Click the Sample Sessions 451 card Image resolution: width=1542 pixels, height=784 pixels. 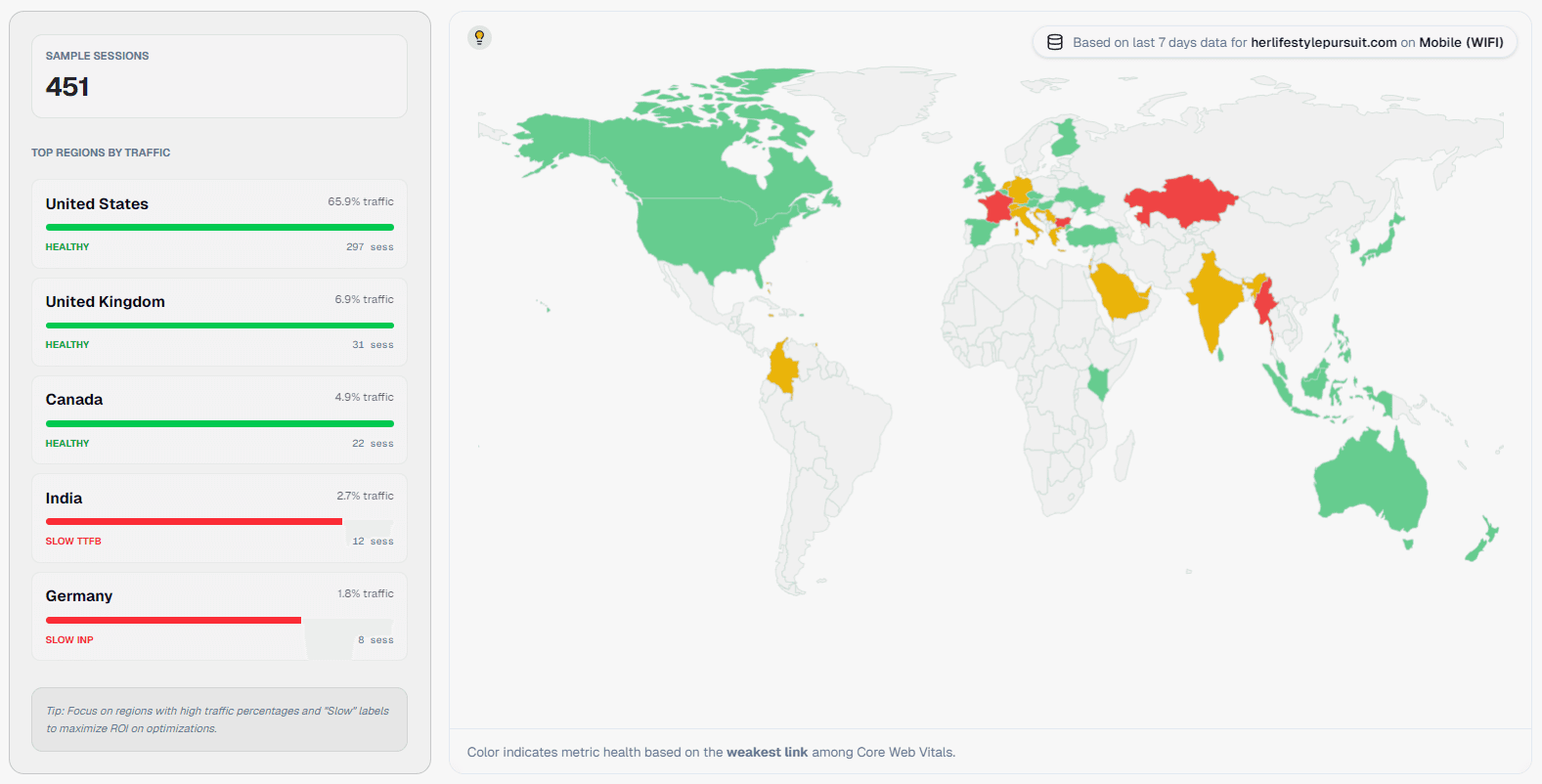[219, 76]
